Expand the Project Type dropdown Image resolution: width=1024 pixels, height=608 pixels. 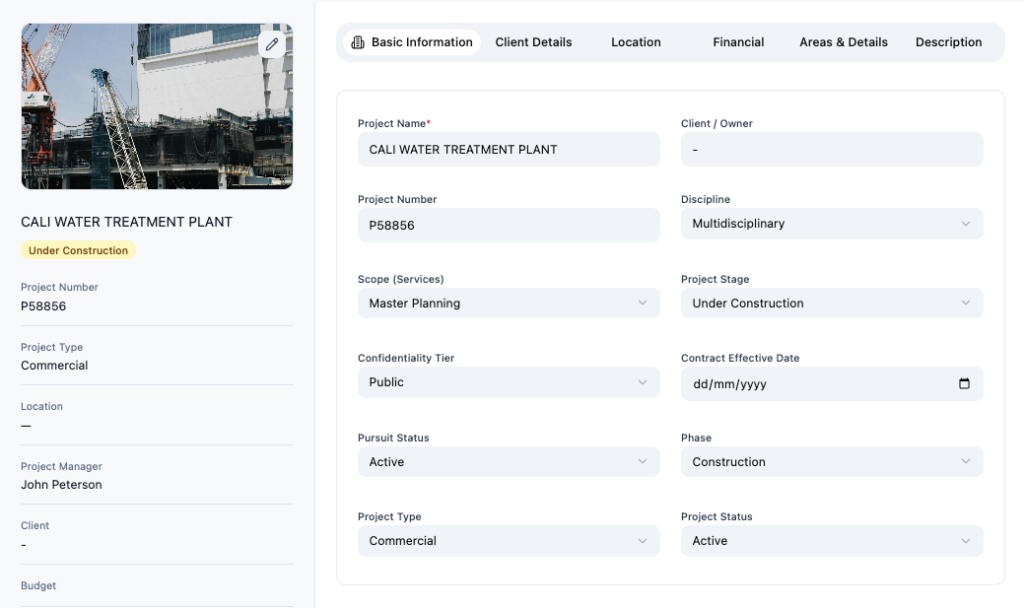click(508, 541)
